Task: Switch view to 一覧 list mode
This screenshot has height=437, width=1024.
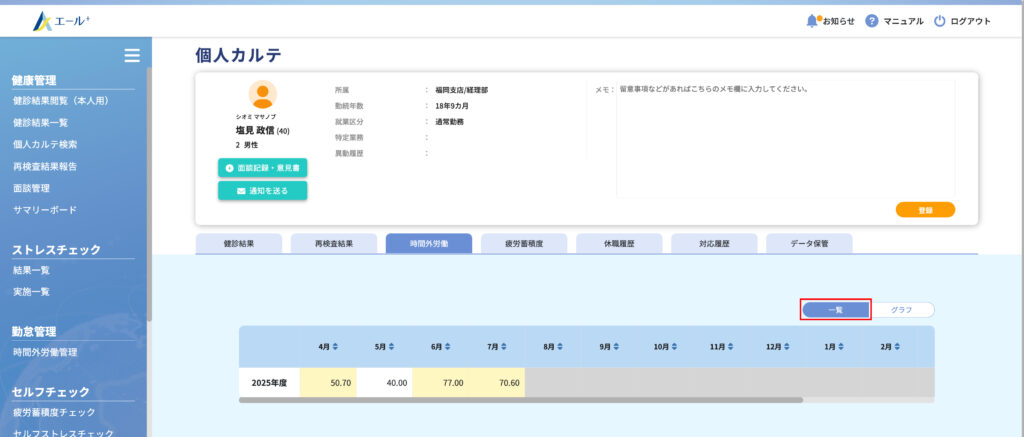Action: [836, 310]
